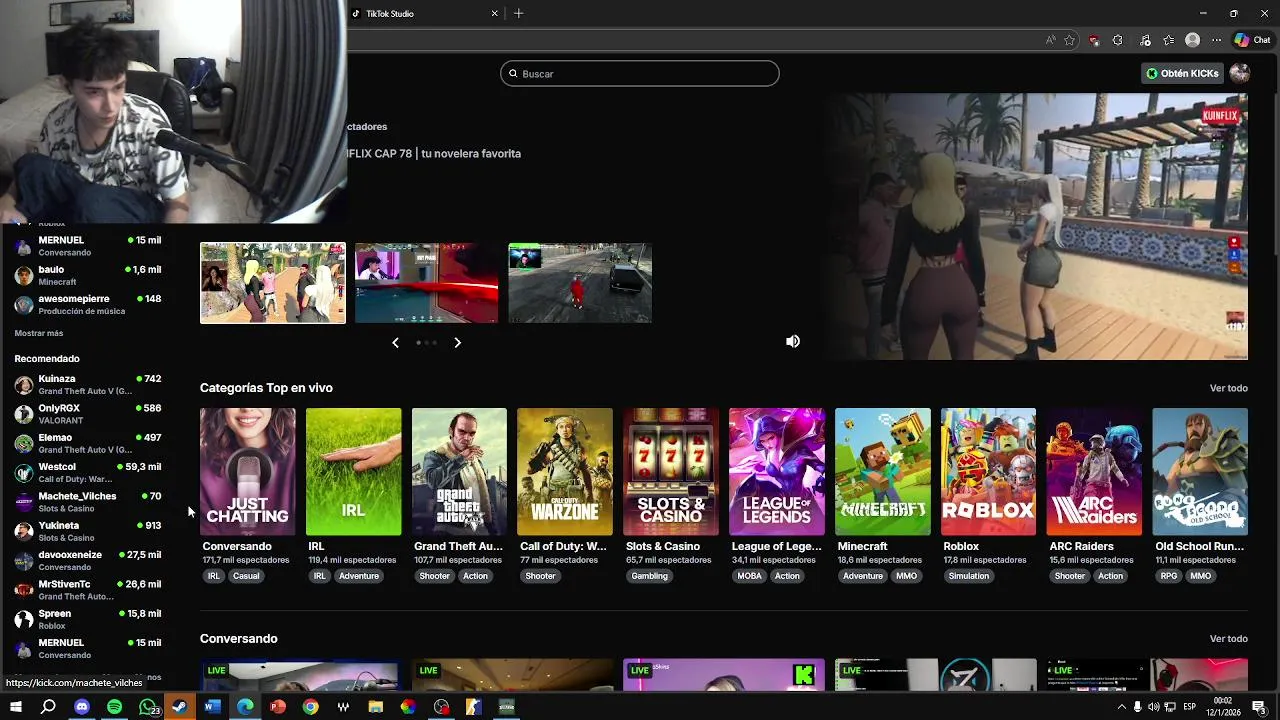Open system volume icon in tray

(x=1154, y=707)
